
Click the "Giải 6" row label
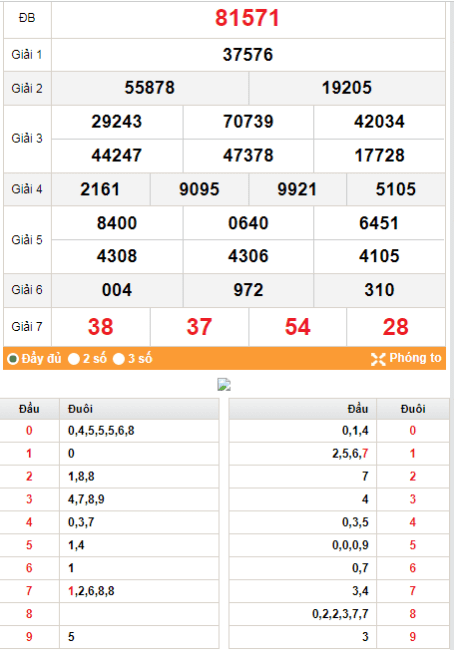[27, 290]
